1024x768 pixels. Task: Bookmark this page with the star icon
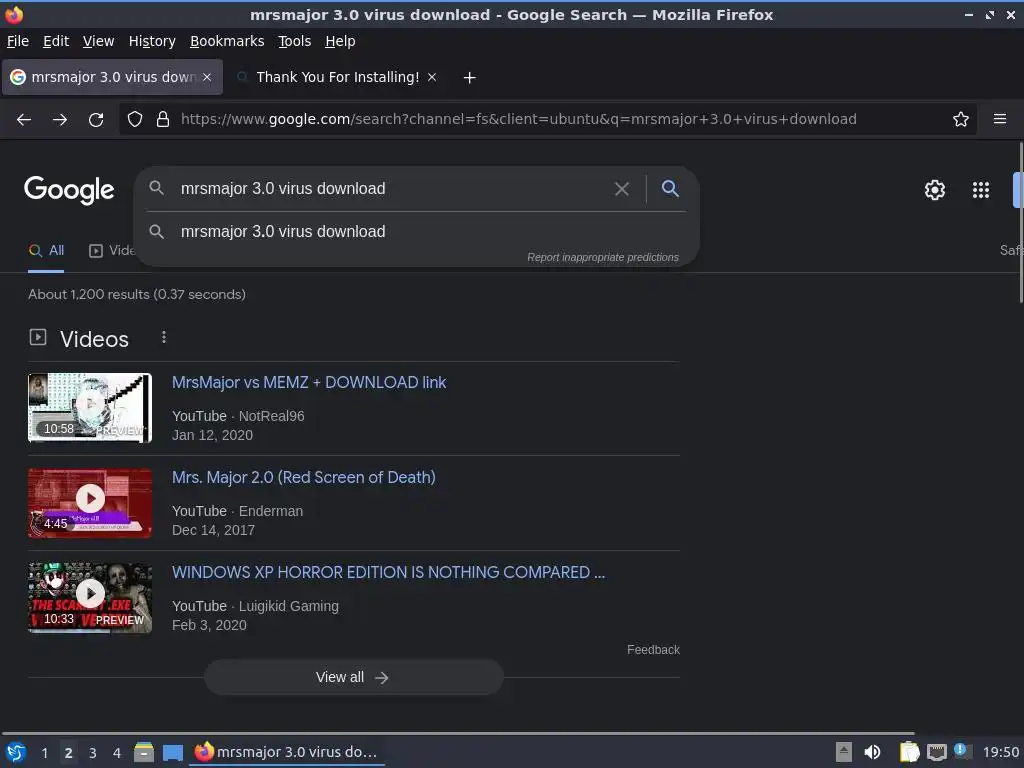coord(961,119)
